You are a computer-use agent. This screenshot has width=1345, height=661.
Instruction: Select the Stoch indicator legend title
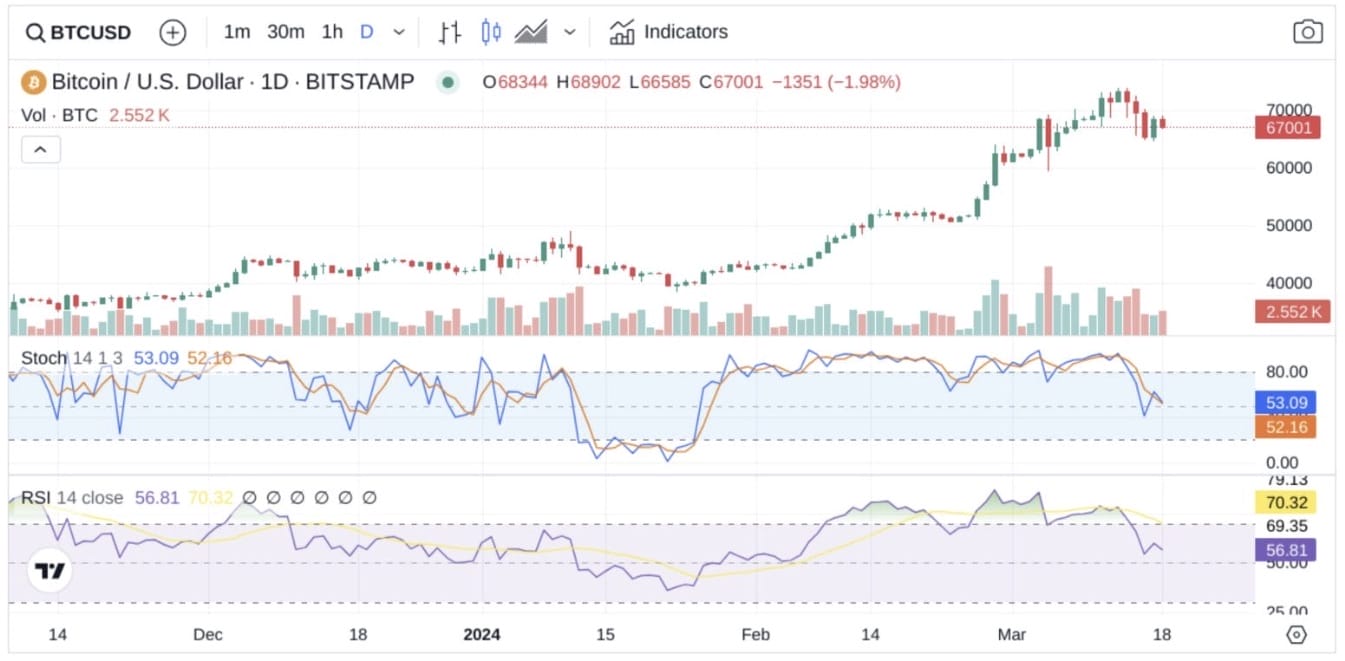(x=44, y=358)
